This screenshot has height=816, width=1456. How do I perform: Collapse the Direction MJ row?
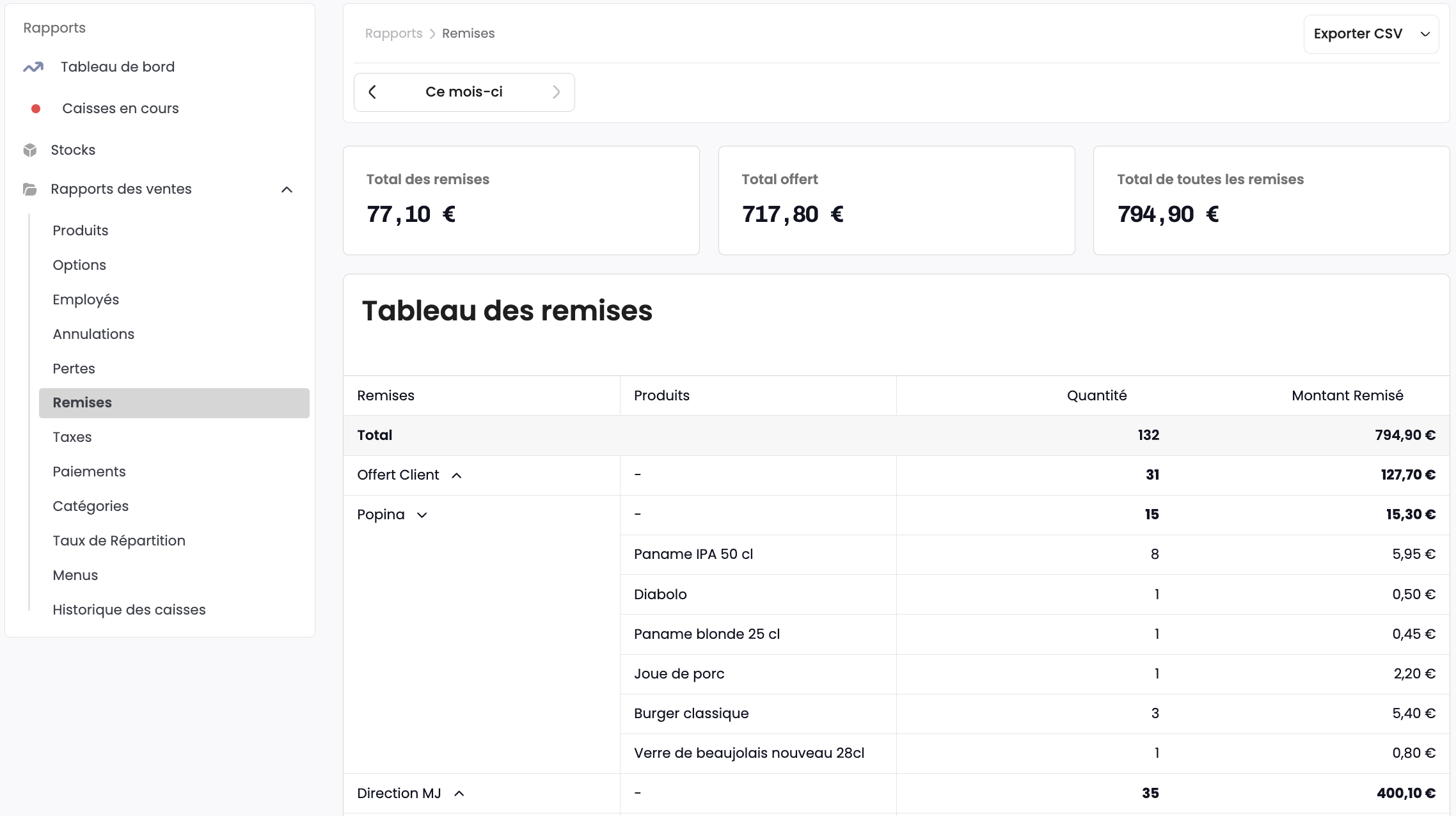click(x=459, y=793)
